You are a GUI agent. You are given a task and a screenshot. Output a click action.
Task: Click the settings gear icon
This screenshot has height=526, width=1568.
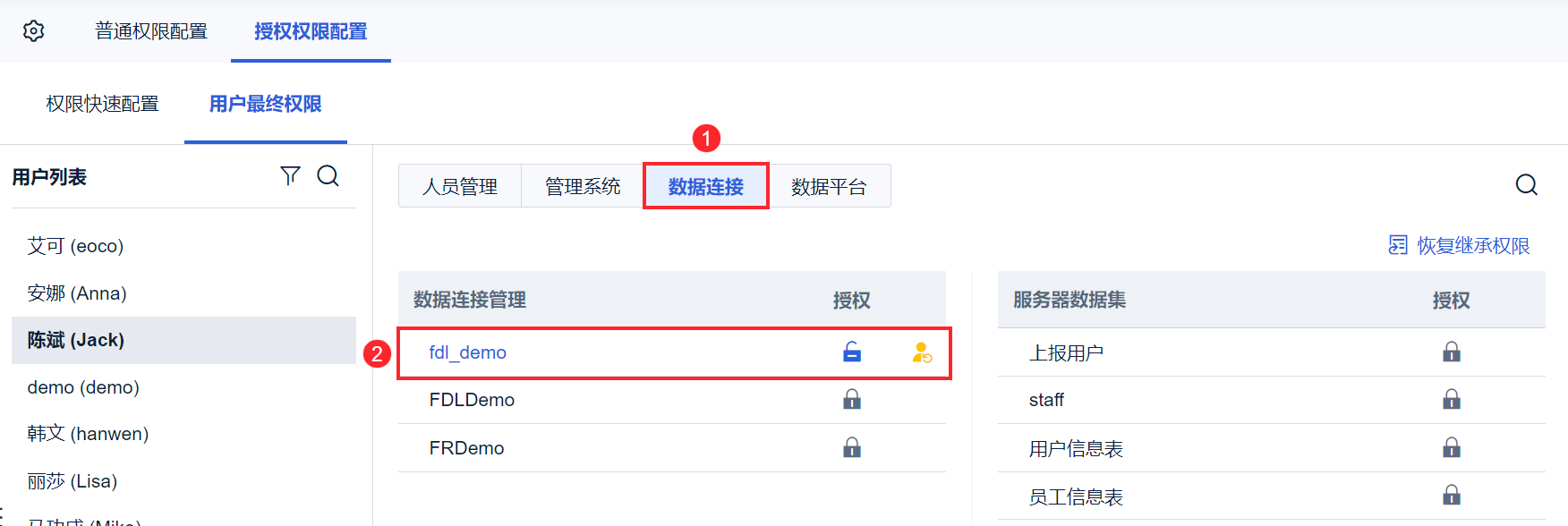click(x=33, y=31)
